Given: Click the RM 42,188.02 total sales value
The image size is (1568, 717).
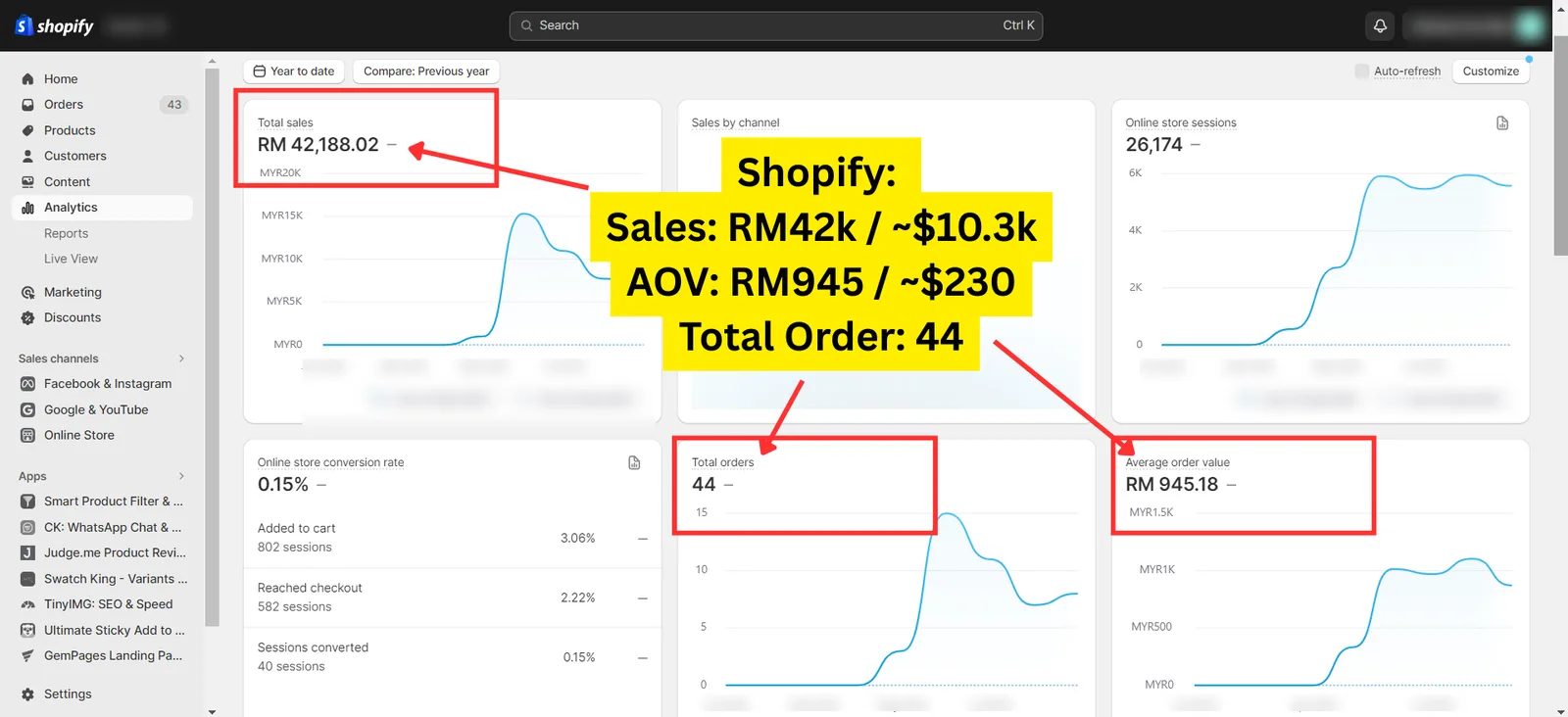Looking at the screenshot, I should pyautogui.click(x=318, y=145).
